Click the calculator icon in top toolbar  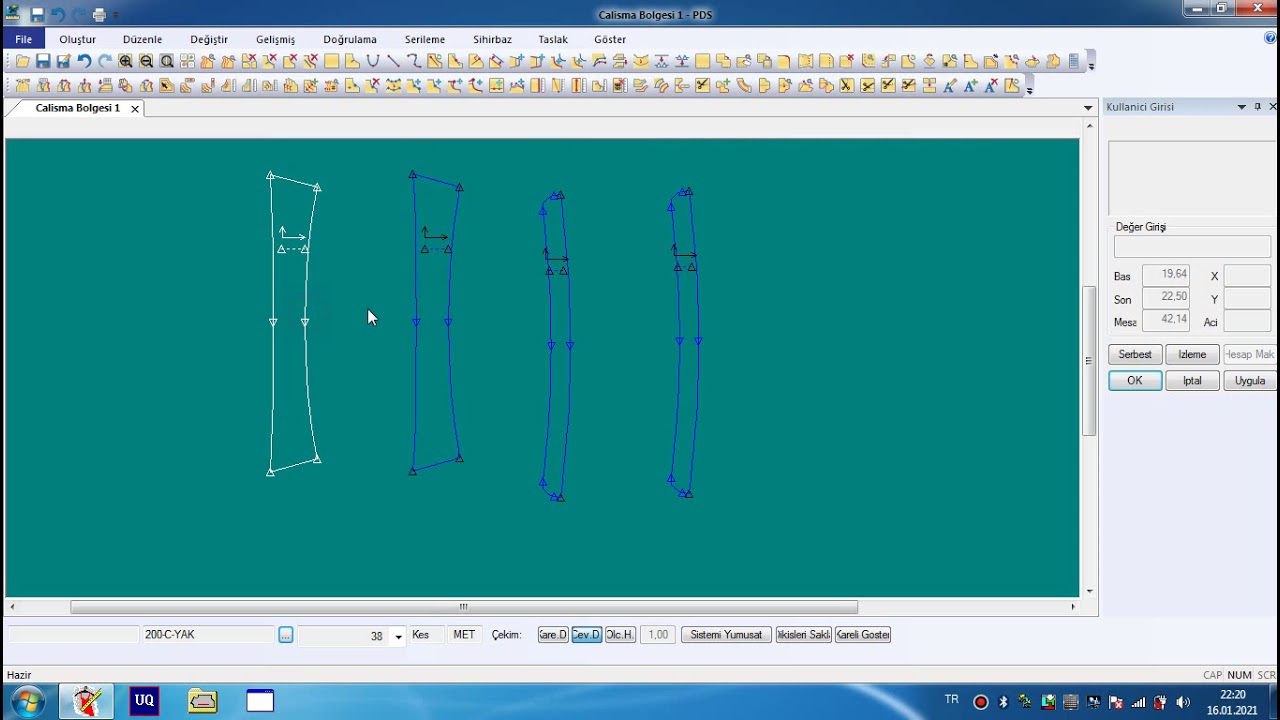1073,61
